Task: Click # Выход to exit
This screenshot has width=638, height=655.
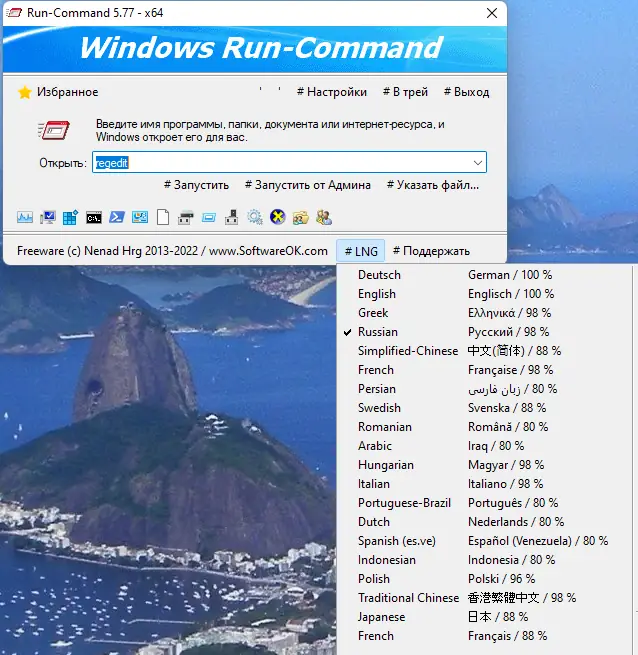Action: point(466,92)
